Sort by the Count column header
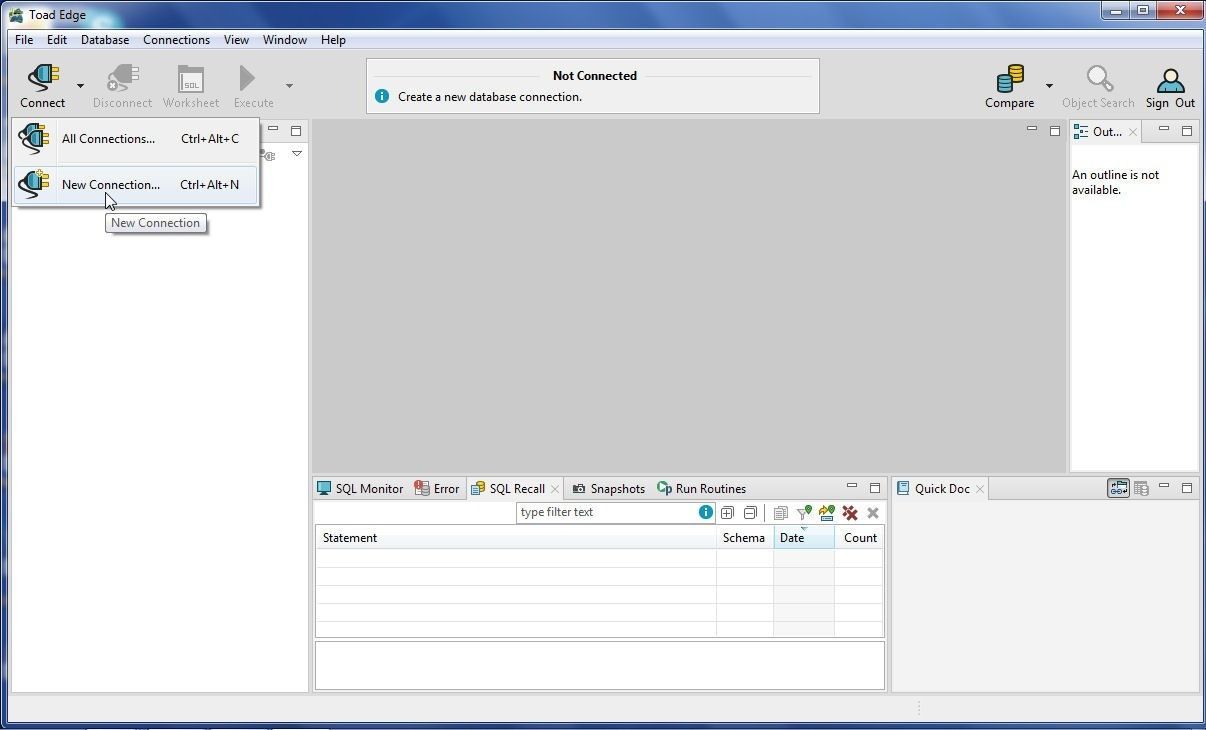 click(859, 538)
